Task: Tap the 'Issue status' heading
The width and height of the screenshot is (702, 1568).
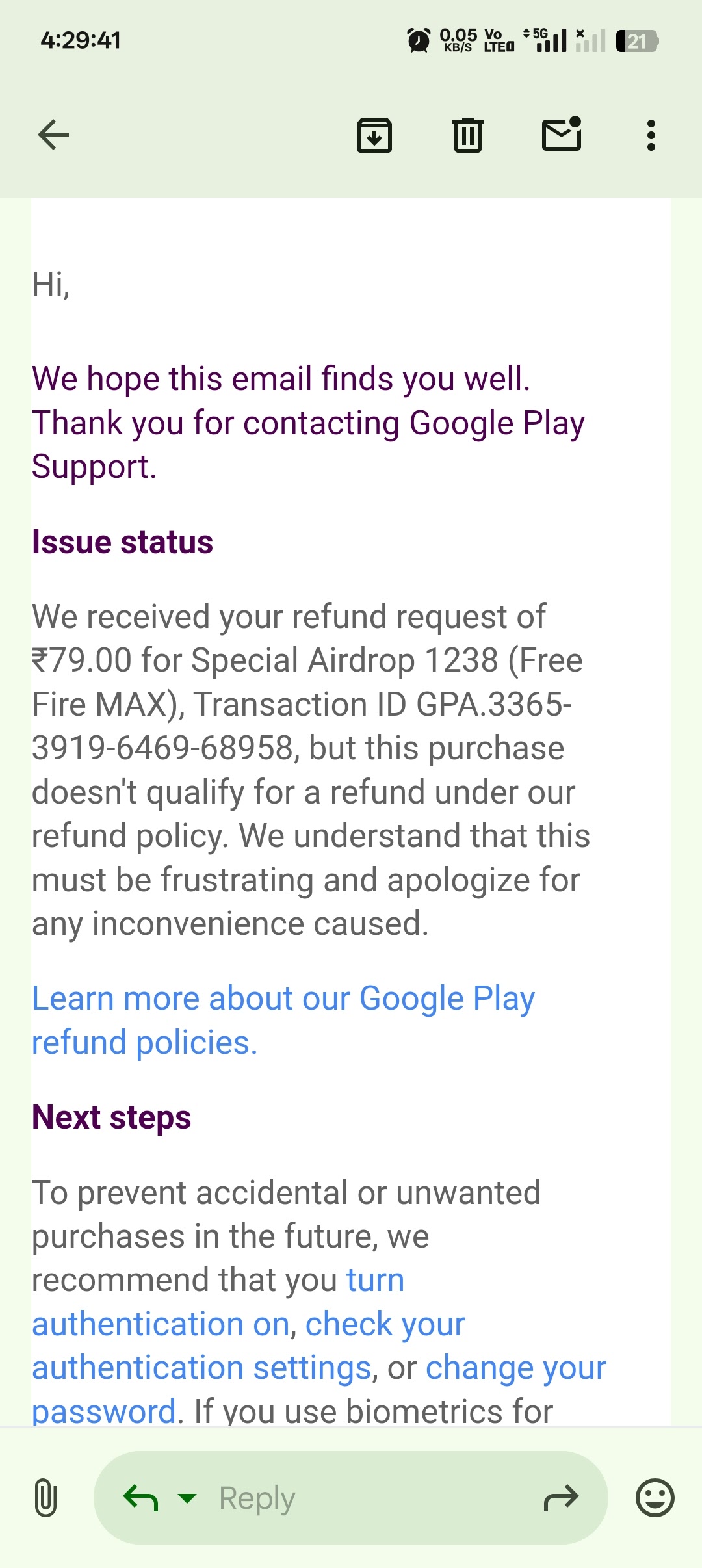Action: point(122,542)
